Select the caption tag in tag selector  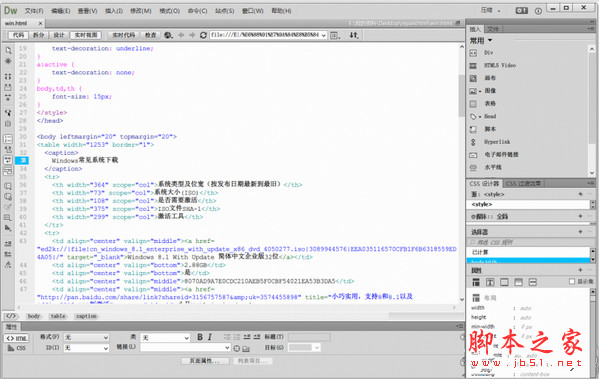[86, 316]
